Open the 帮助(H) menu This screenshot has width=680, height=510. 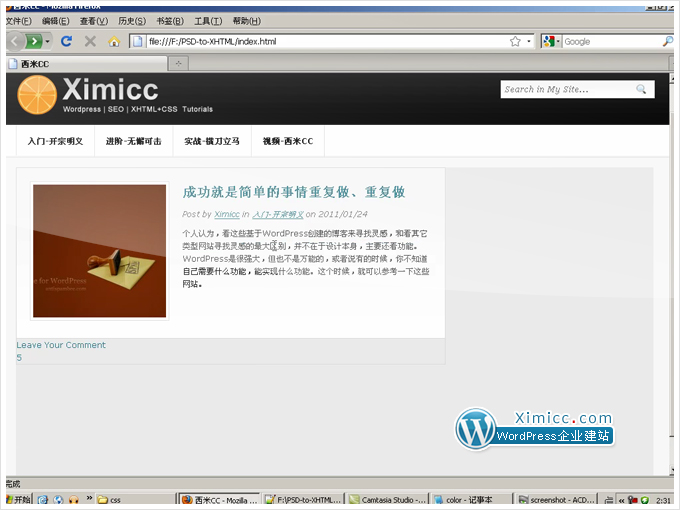pos(247,21)
